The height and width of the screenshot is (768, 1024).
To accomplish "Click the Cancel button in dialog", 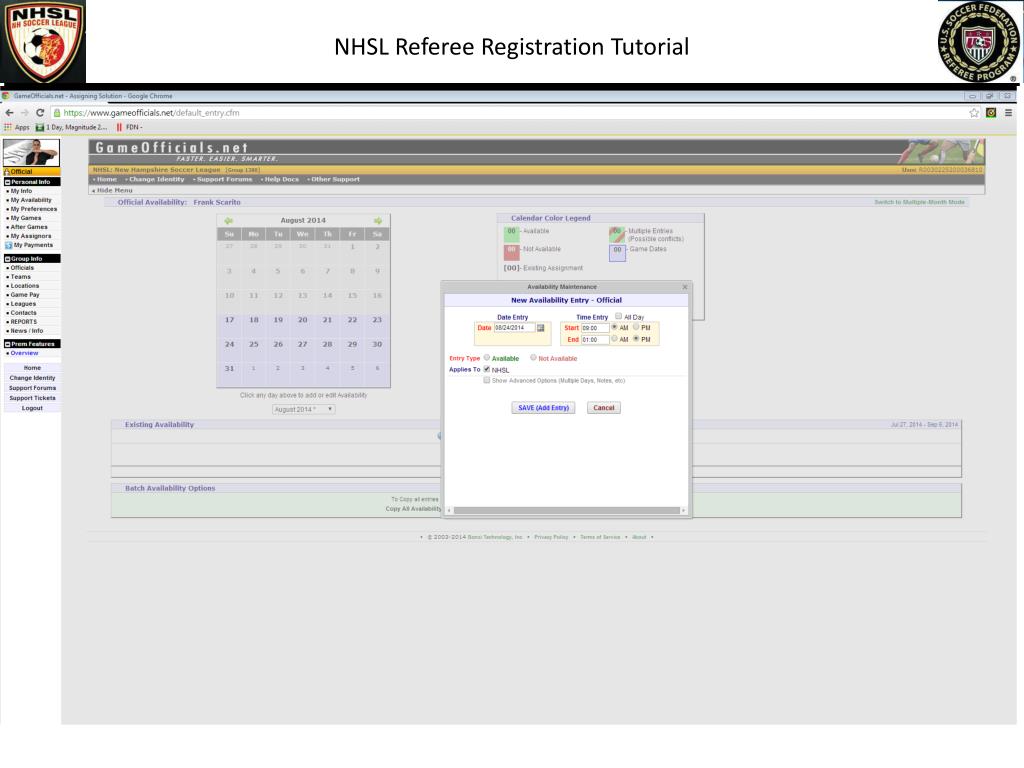I will 604,408.
